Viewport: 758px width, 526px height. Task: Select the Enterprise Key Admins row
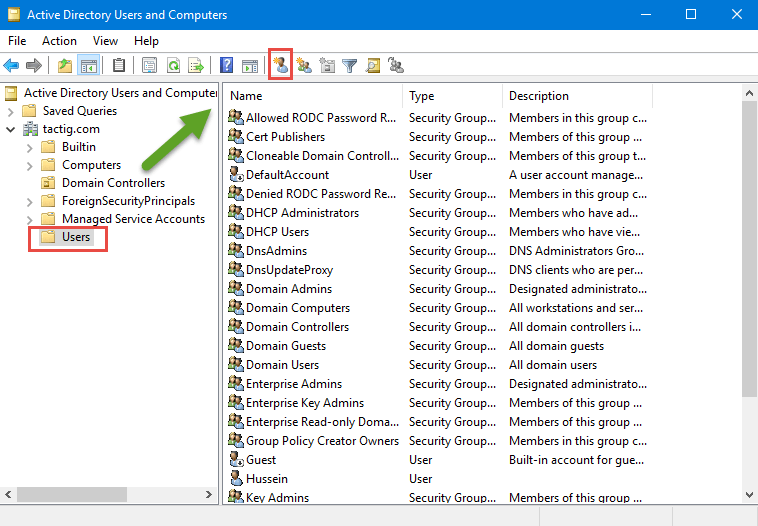[x=437, y=403]
